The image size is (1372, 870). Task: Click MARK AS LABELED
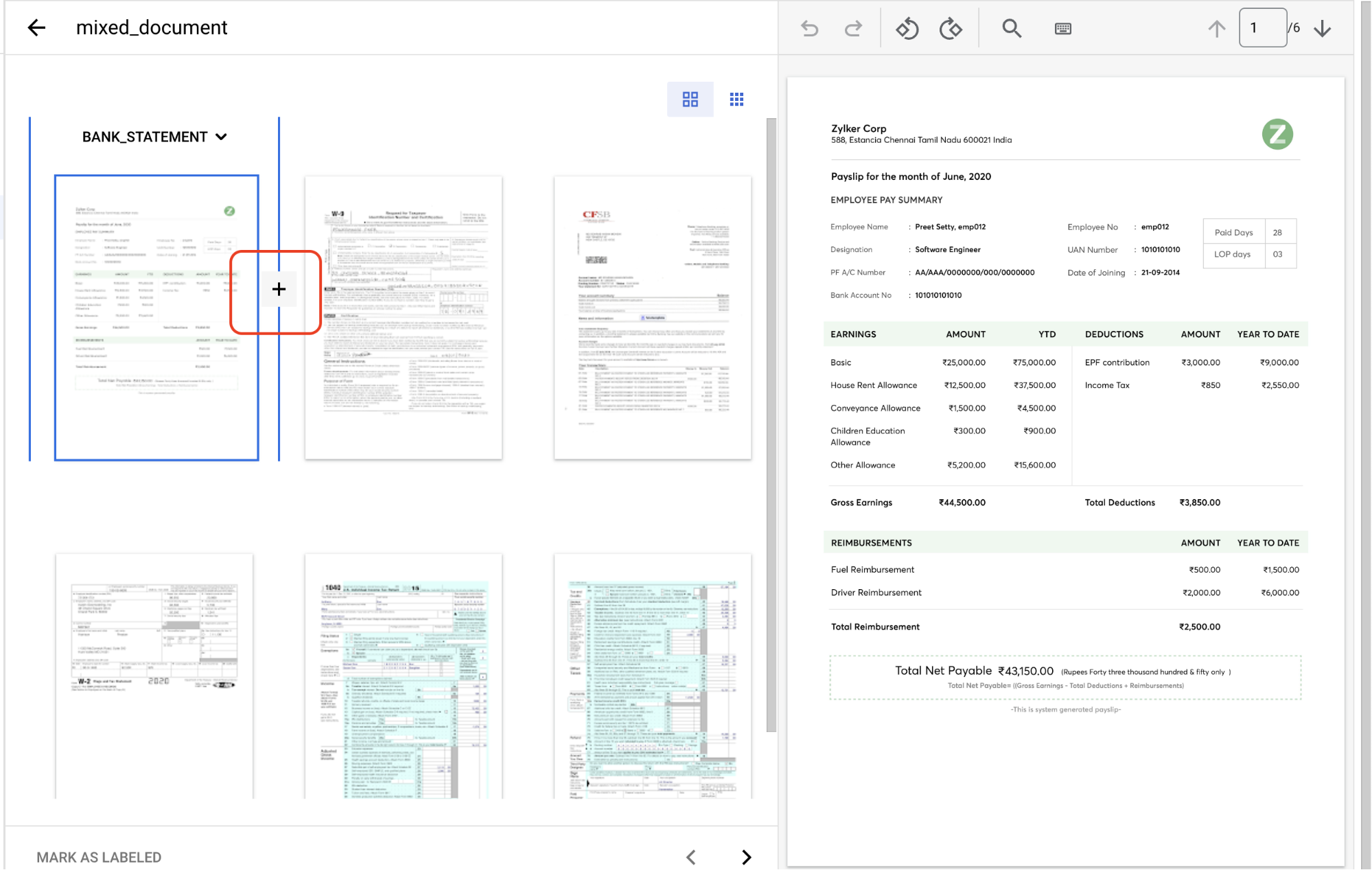99,857
